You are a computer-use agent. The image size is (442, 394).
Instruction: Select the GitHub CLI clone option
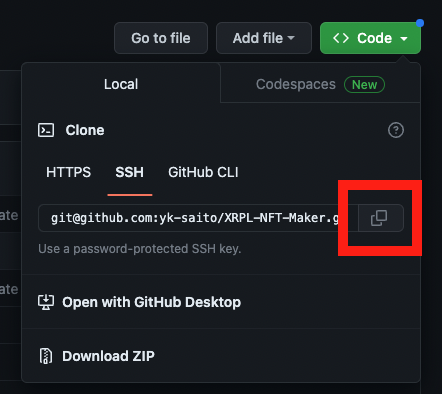[203, 172]
